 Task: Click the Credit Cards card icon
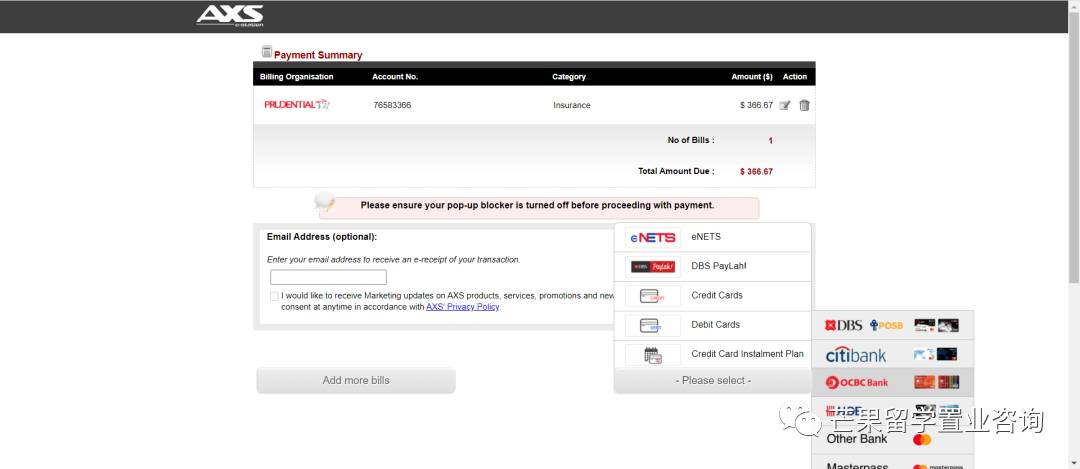coord(652,296)
